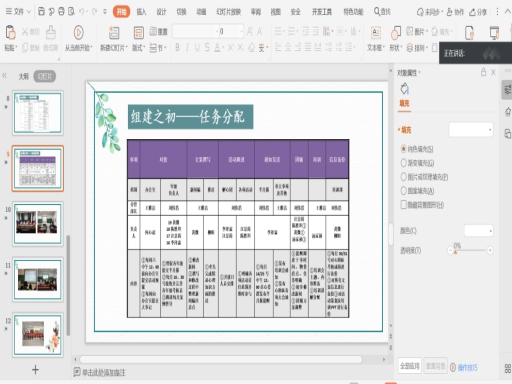Close the Object Properties panel

(x=493, y=72)
